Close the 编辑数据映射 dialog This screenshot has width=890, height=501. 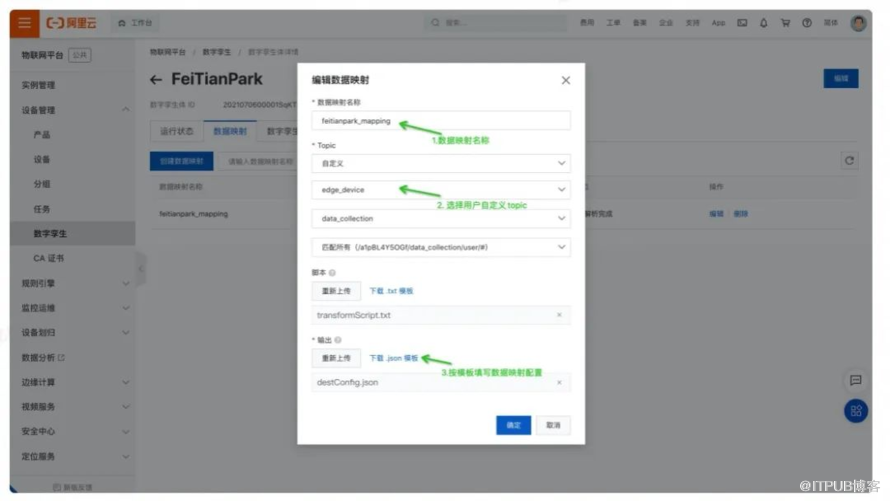566,80
